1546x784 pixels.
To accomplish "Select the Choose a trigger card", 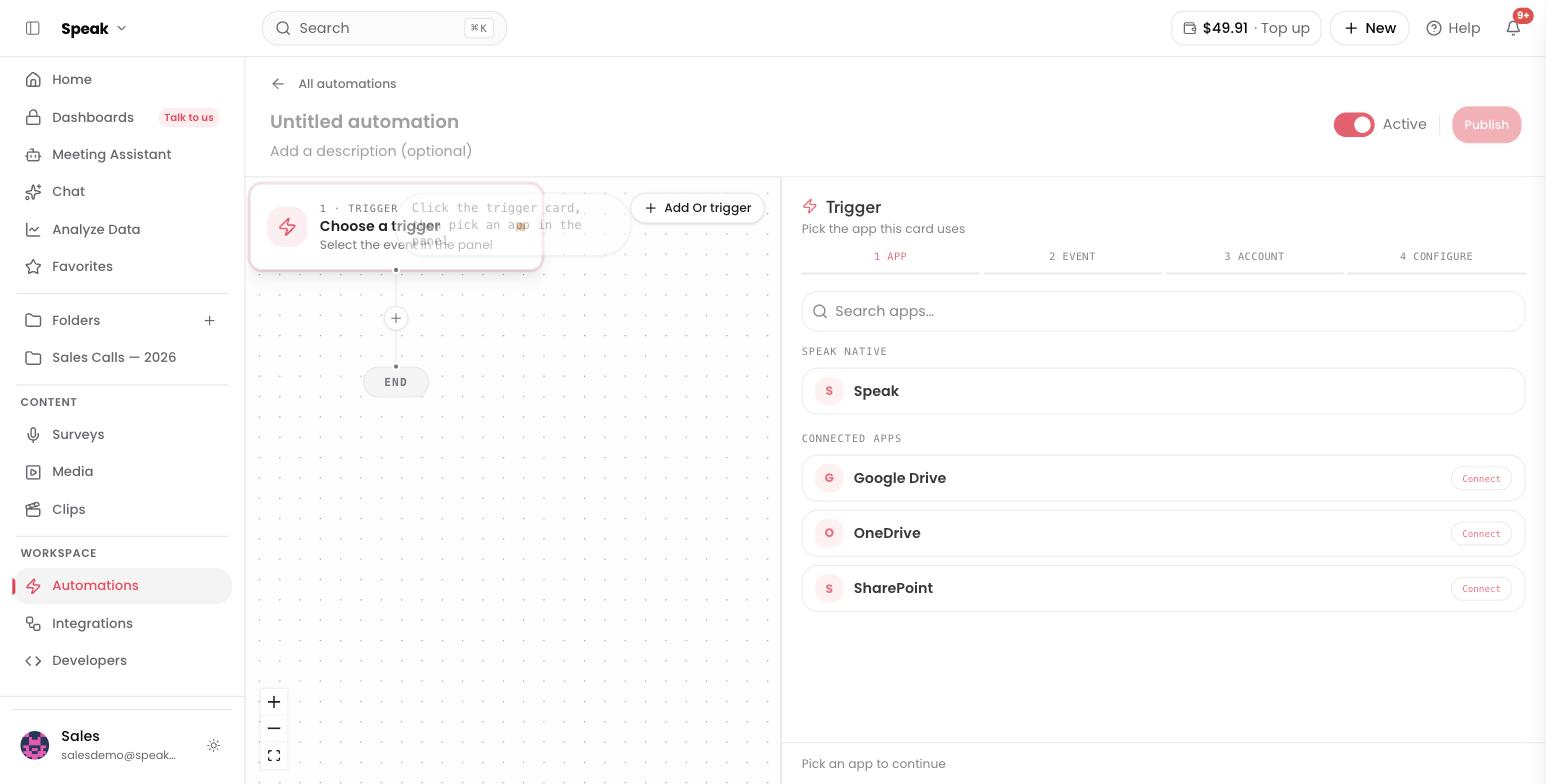I will 396,227.
